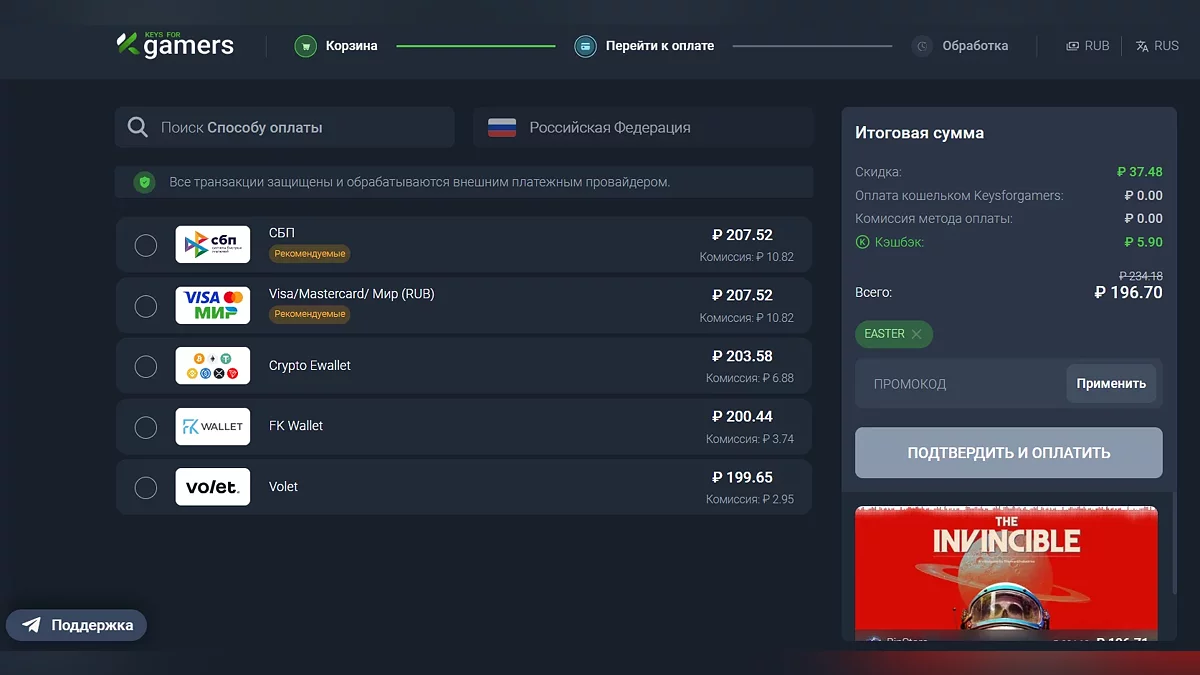Screen dimensions: 1200x675
Task: Click the Keysforgamers logo
Action: (x=174, y=44)
